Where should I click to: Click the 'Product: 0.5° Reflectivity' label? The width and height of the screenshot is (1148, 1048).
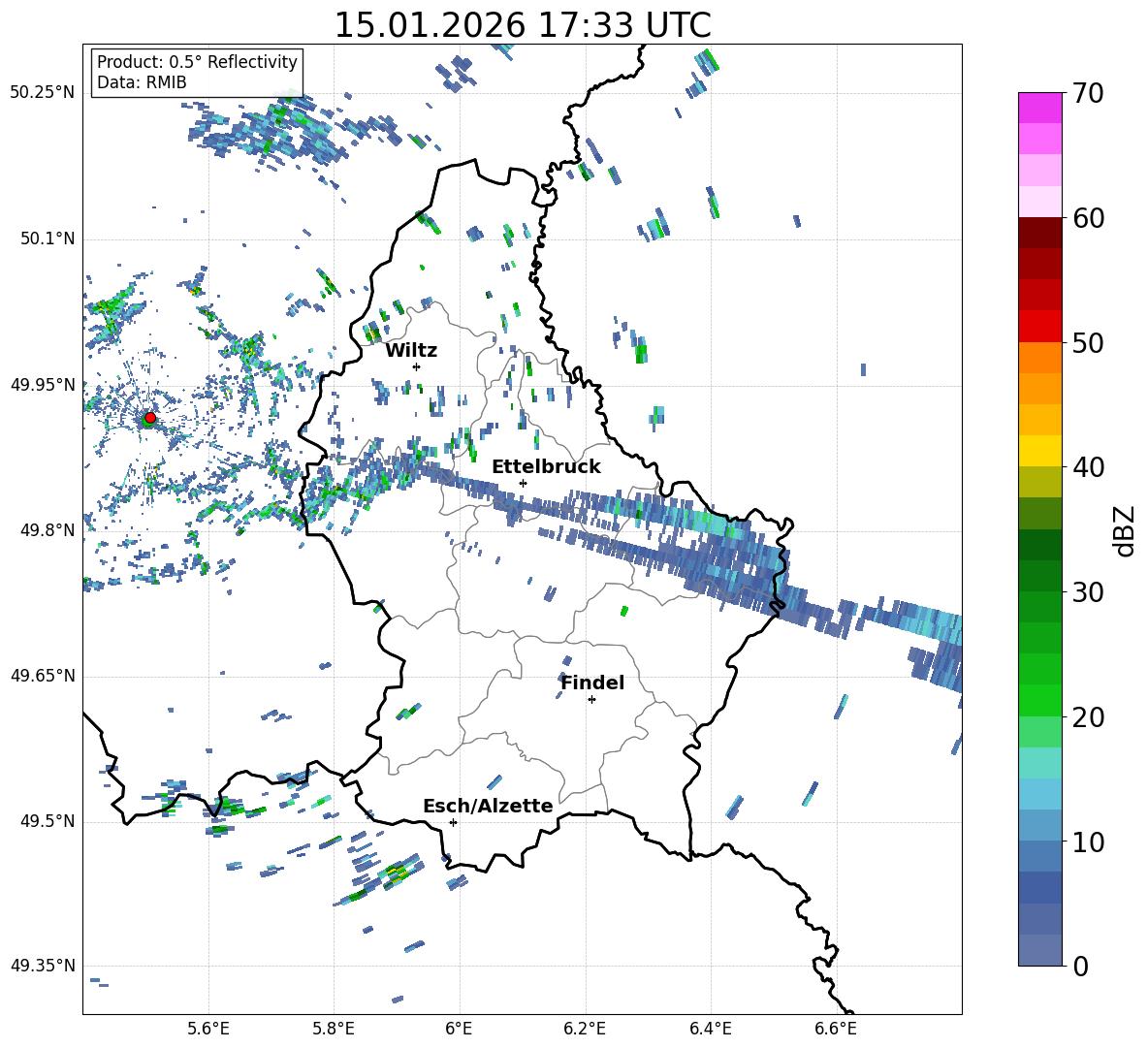[197, 62]
